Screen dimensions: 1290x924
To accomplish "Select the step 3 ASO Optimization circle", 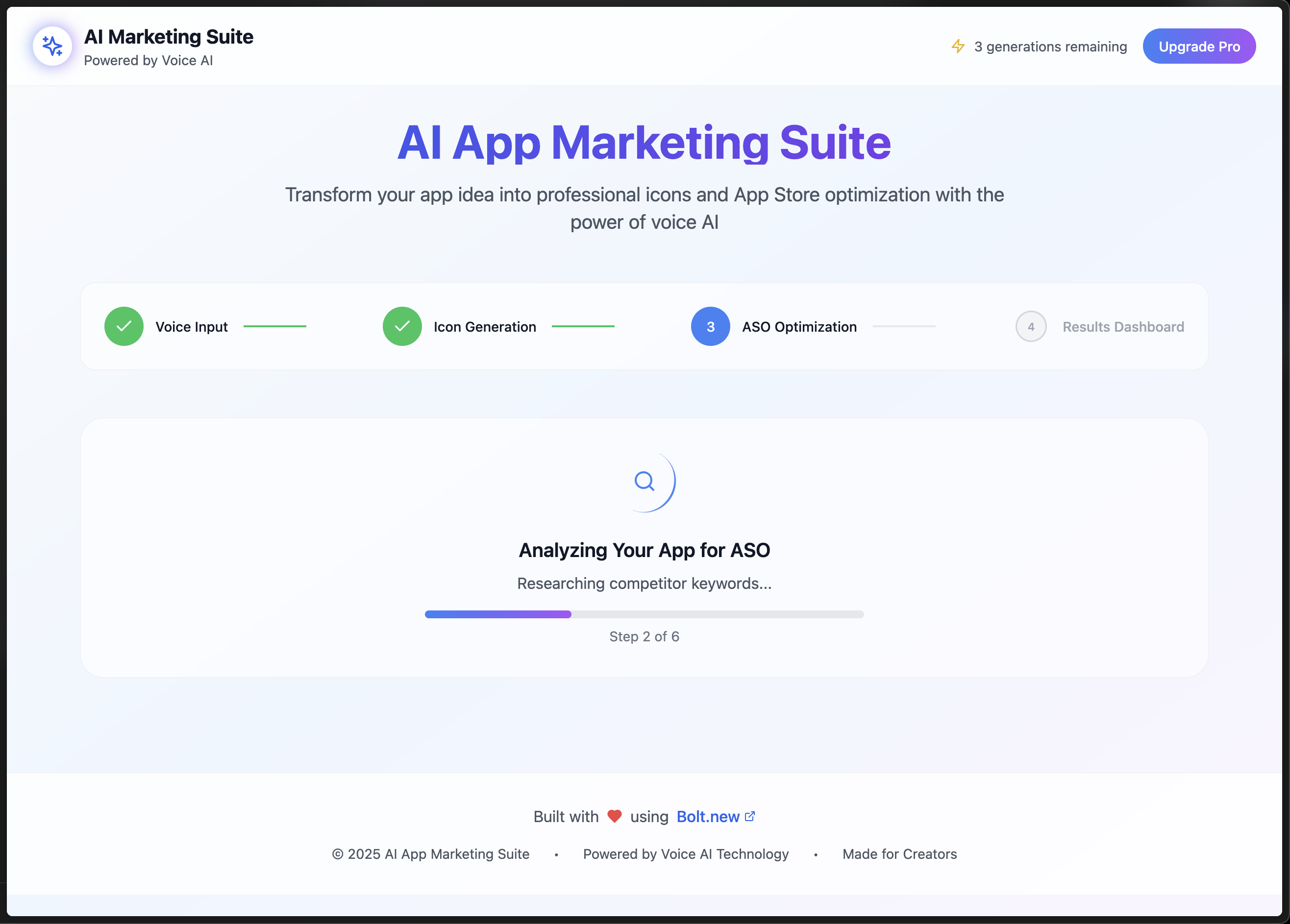I will 710,326.
